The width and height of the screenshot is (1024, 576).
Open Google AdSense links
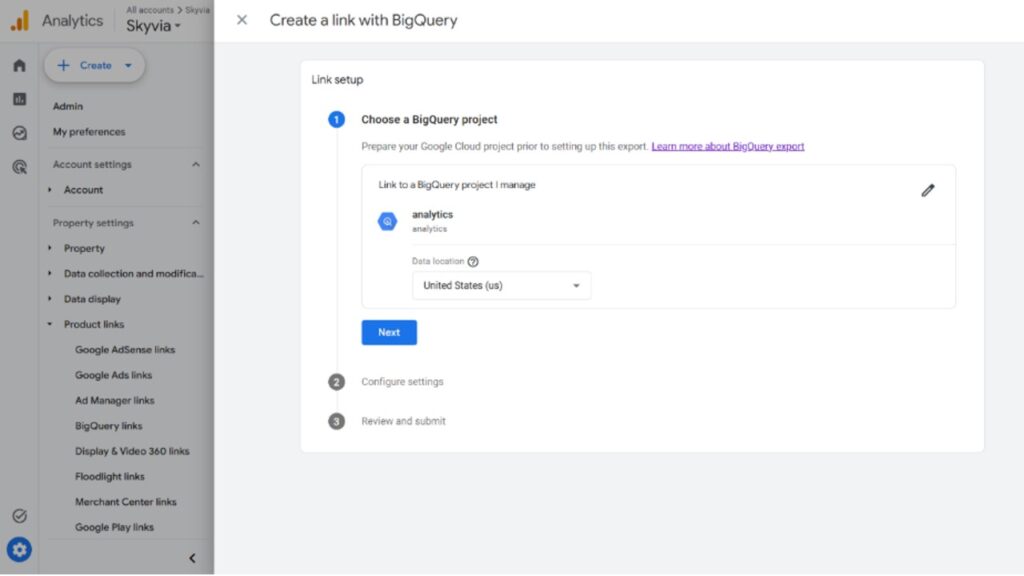pyautogui.click(x=125, y=350)
